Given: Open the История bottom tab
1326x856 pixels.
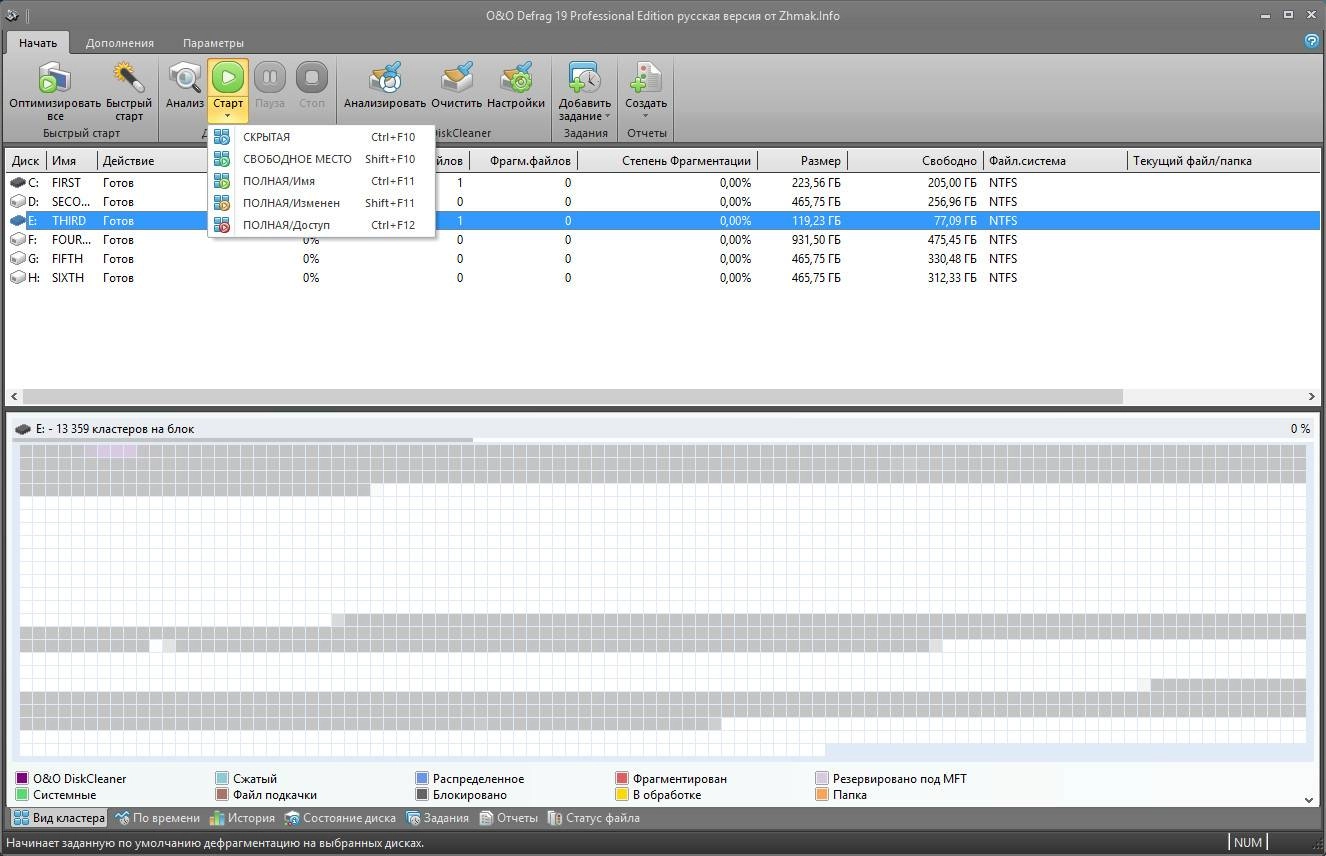Looking at the screenshot, I should (x=241, y=818).
